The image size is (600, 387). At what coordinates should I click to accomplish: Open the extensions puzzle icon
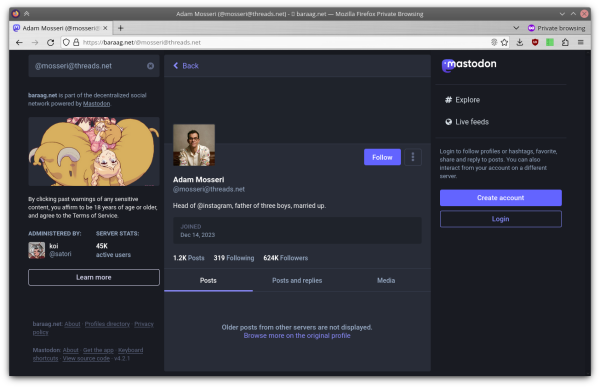point(565,42)
